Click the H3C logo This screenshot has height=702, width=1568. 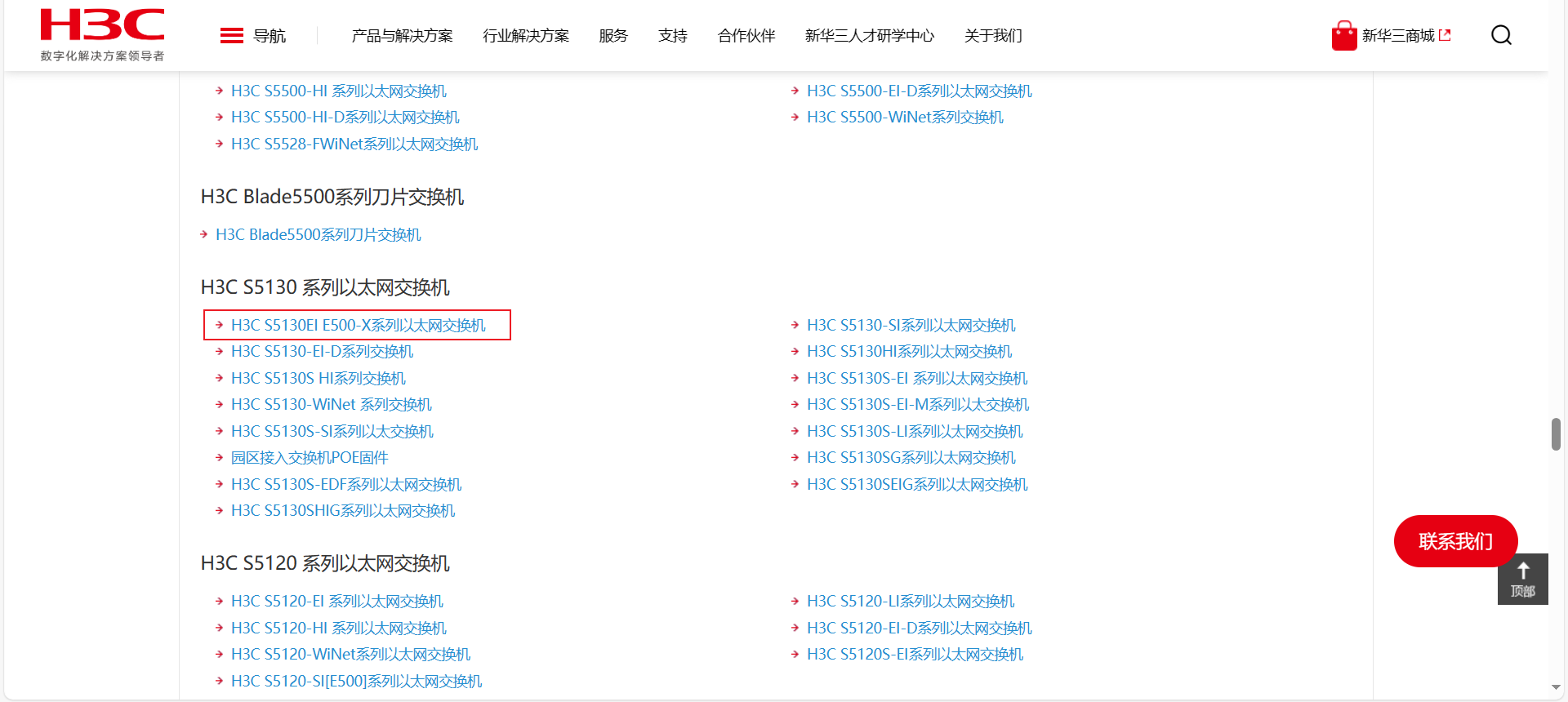102,25
